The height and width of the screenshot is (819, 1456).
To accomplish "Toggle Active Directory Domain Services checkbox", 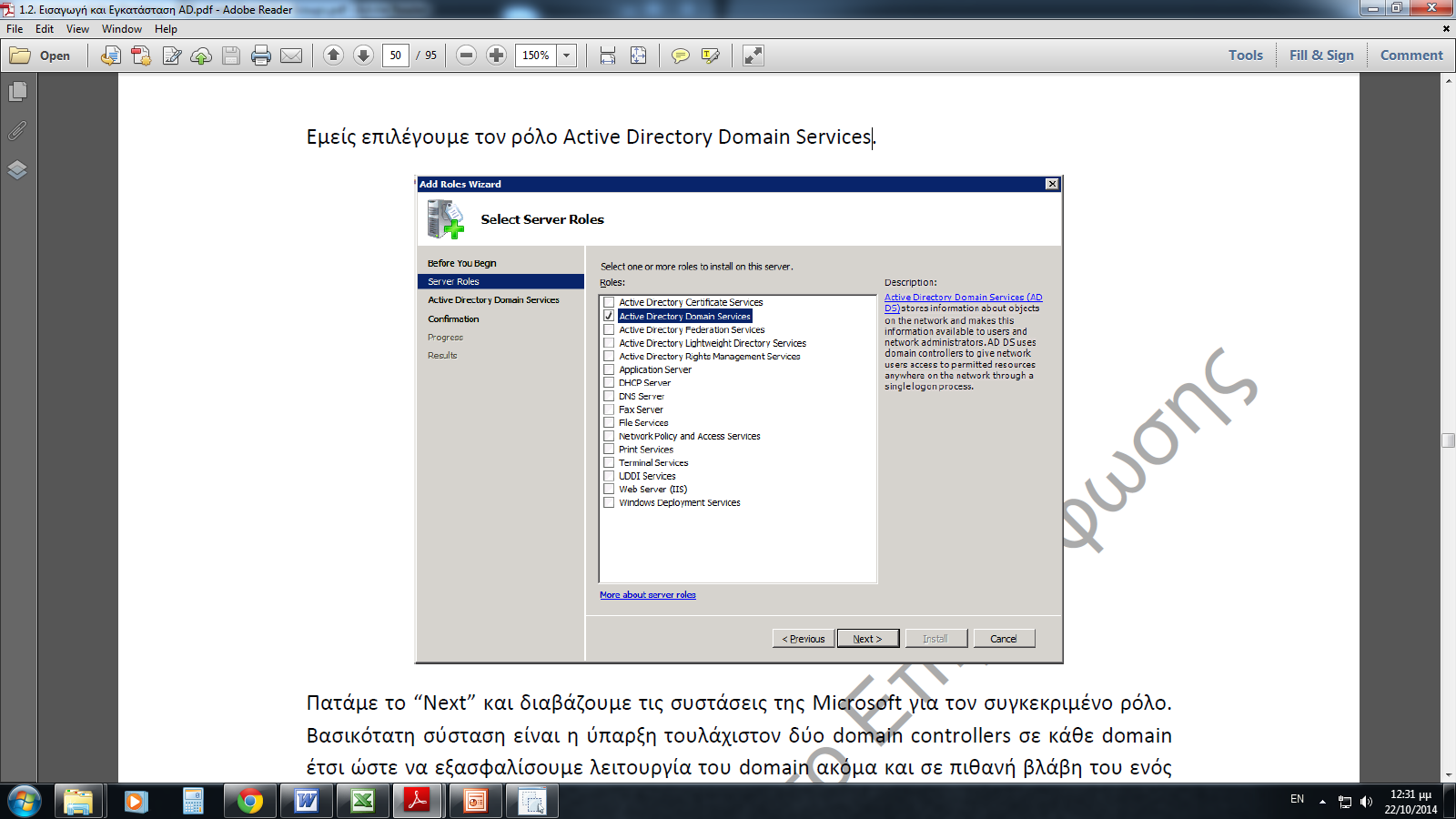I will pos(609,316).
